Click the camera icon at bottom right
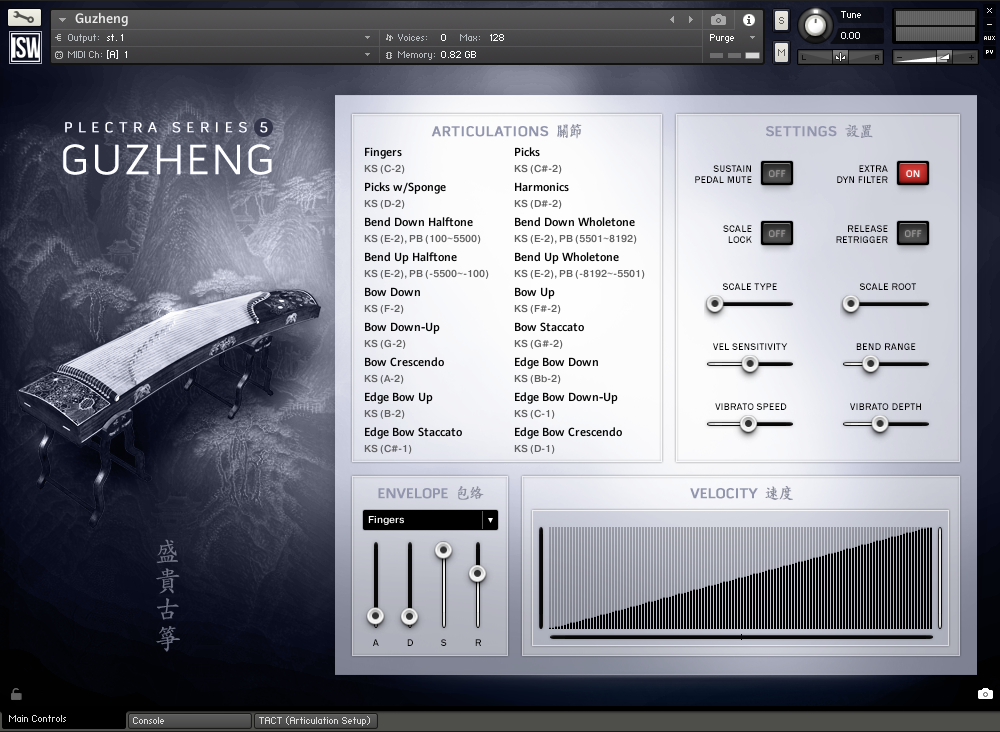This screenshot has height=732, width=1000. pyautogui.click(x=985, y=693)
